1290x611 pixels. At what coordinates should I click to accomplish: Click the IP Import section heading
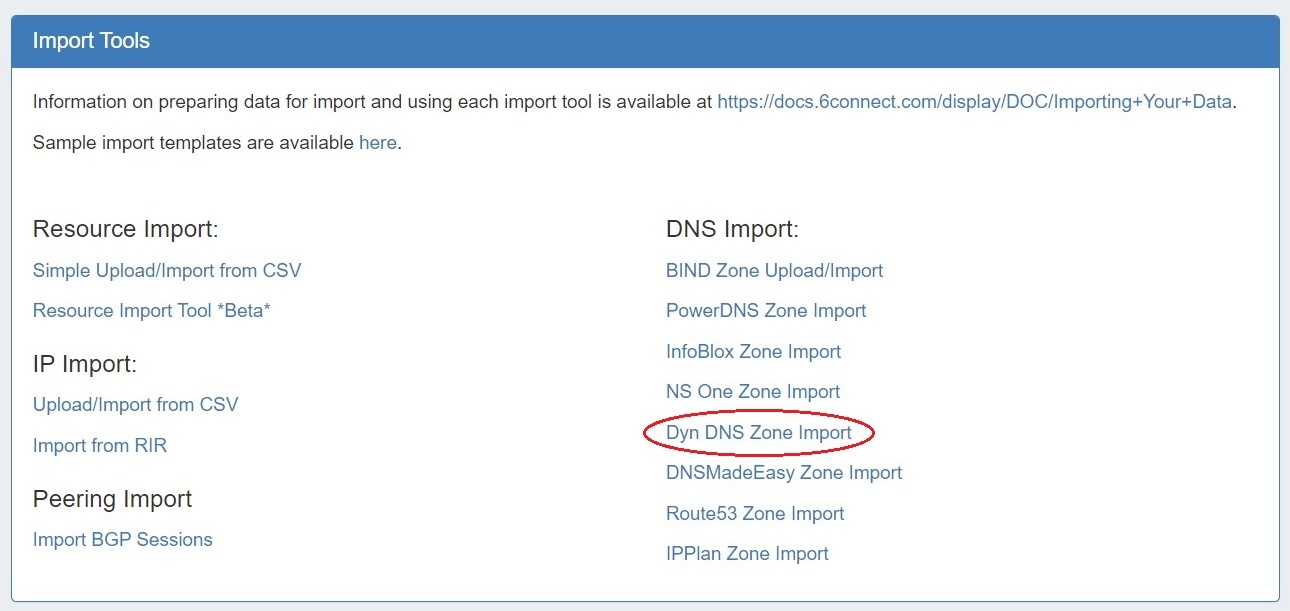tap(85, 364)
